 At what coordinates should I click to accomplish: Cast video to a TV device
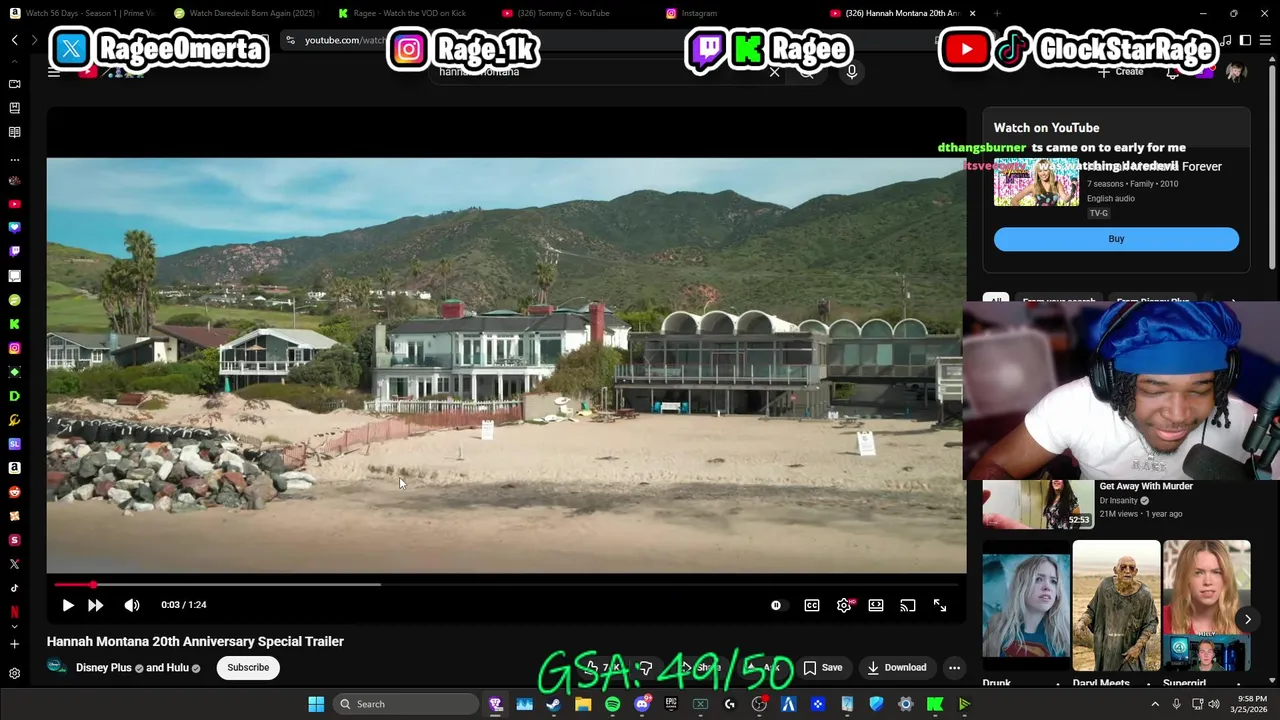[x=908, y=605]
